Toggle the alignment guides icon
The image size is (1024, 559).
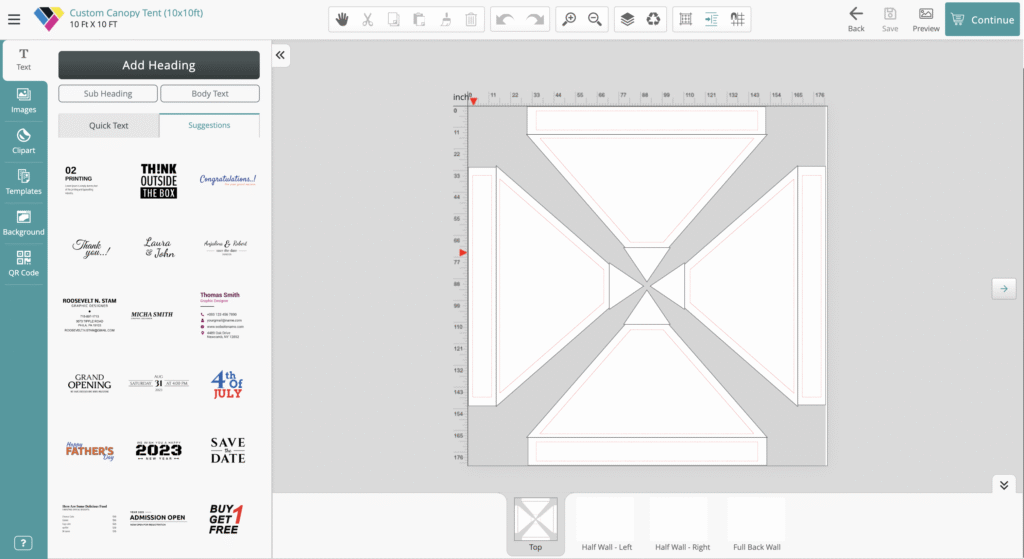pyautogui.click(x=711, y=19)
